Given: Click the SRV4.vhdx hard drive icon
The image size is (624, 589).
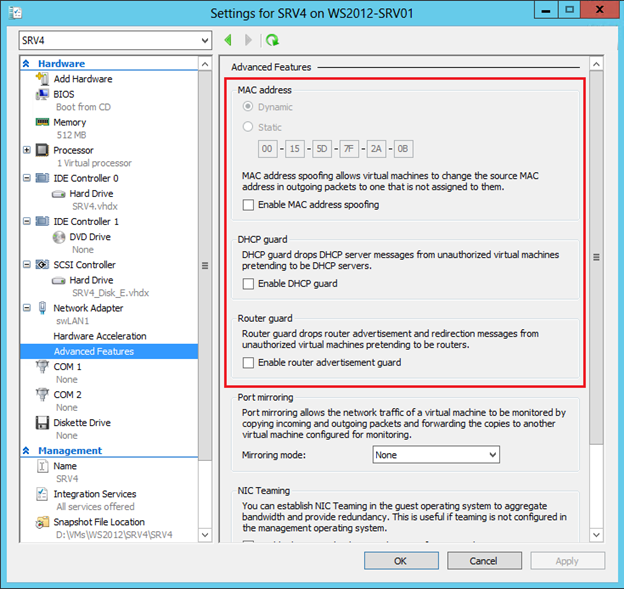Looking at the screenshot, I should (x=58, y=194).
